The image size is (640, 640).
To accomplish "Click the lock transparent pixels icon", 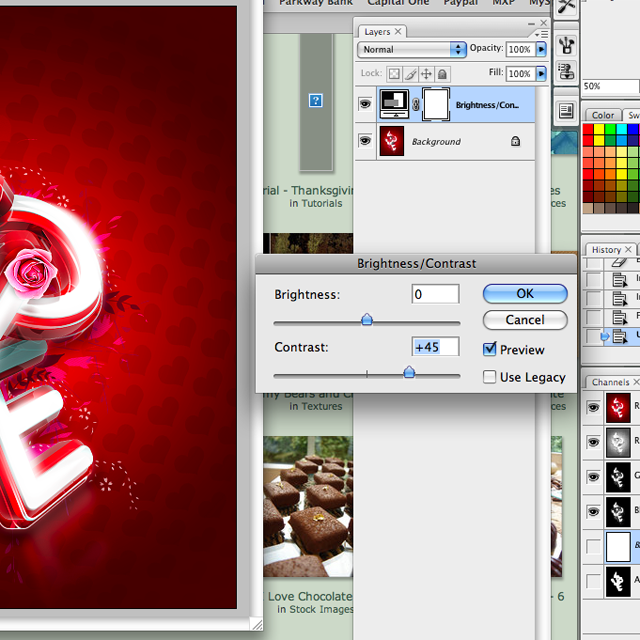I will tap(394, 74).
